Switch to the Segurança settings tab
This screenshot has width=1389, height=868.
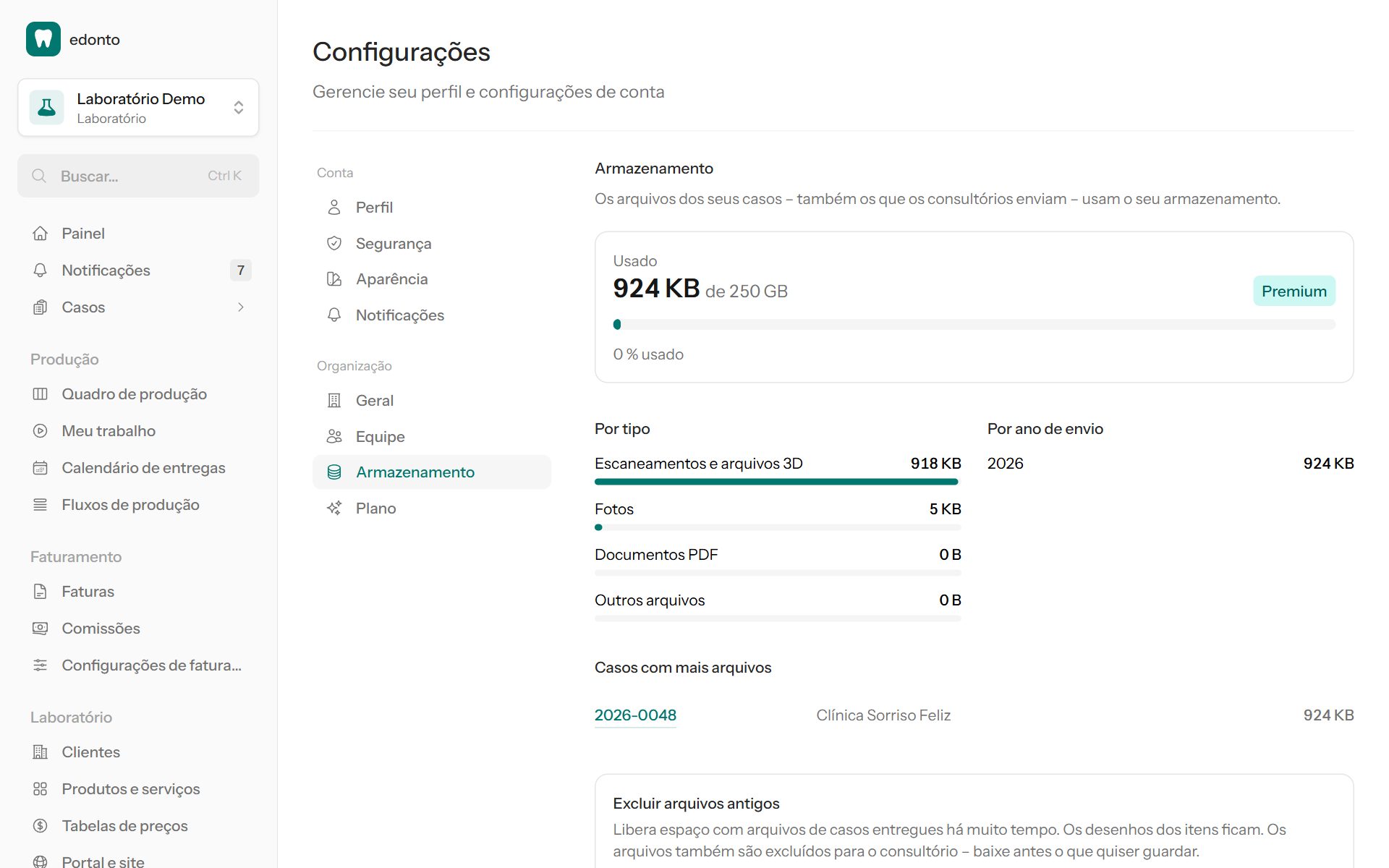pos(432,244)
